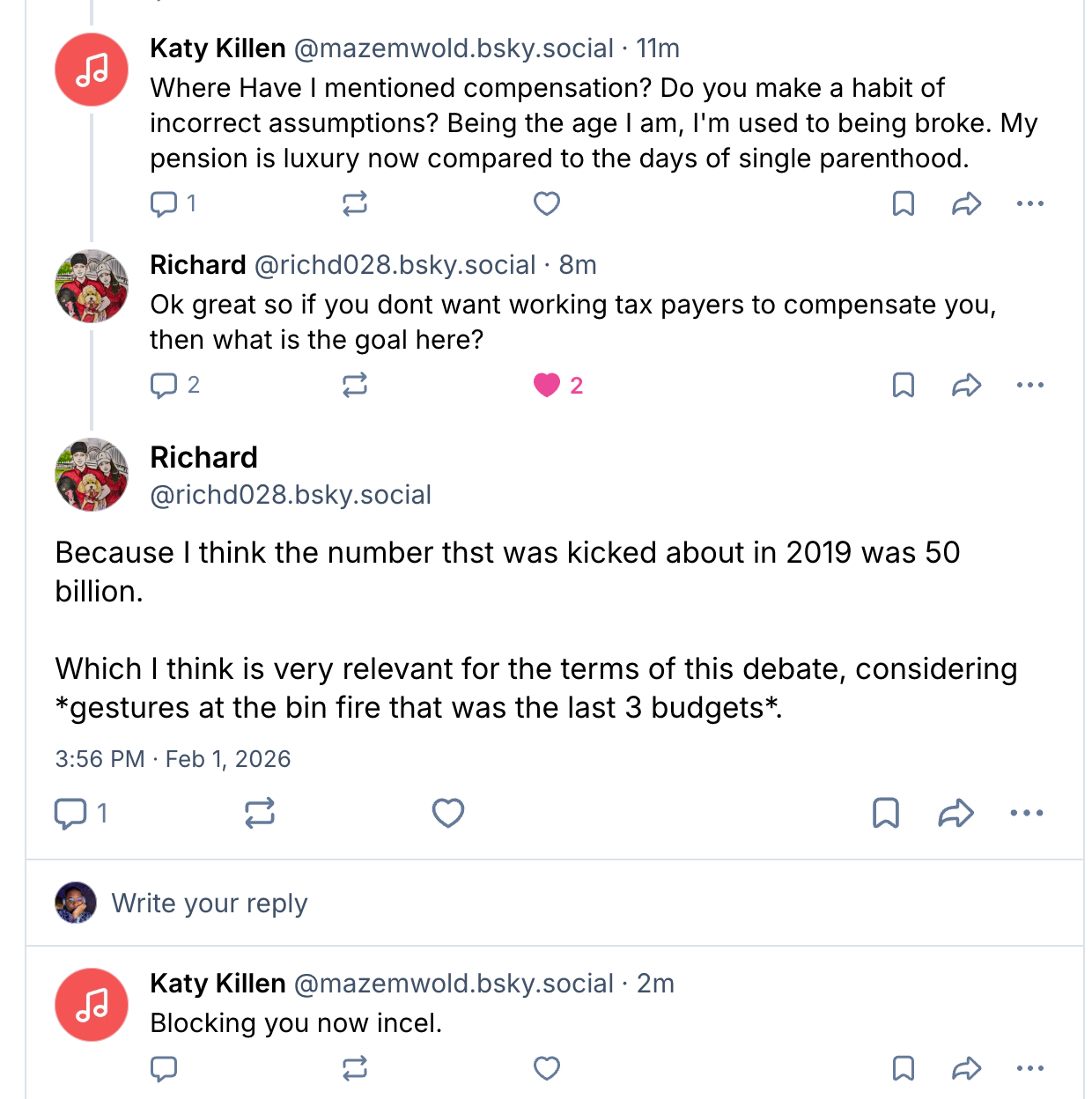Click the 3:56 PM Feb 1, 2026 timestamp
The height and width of the screenshot is (1099, 1092).
(173, 759)
